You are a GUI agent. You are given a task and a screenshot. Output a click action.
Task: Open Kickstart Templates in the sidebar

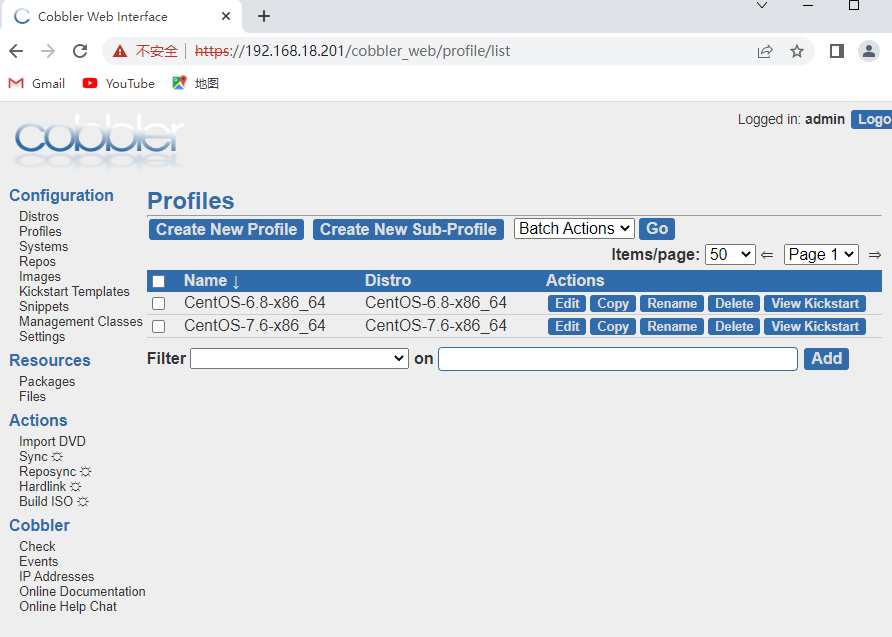pos(74,291)
